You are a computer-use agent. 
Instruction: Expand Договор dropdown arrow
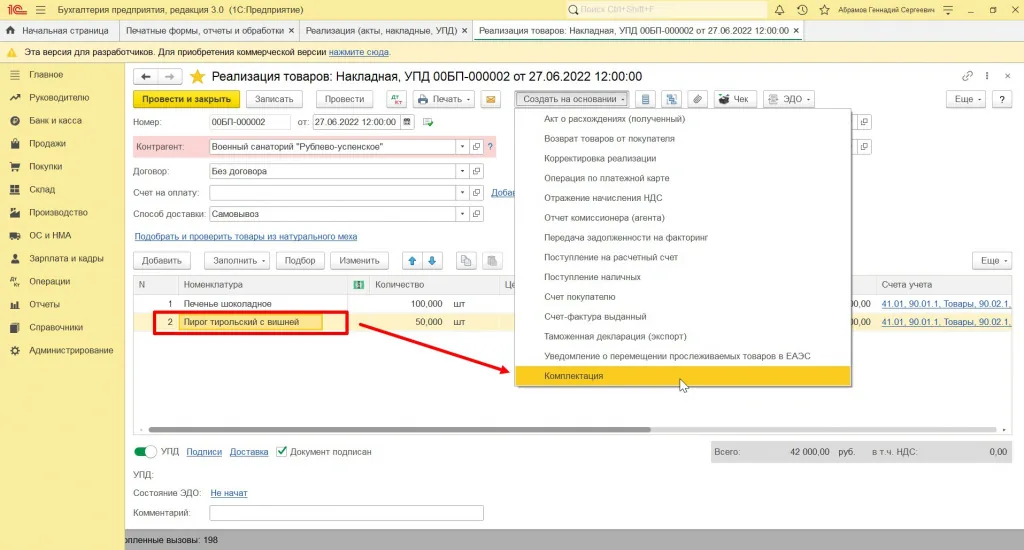click(462, 171)
